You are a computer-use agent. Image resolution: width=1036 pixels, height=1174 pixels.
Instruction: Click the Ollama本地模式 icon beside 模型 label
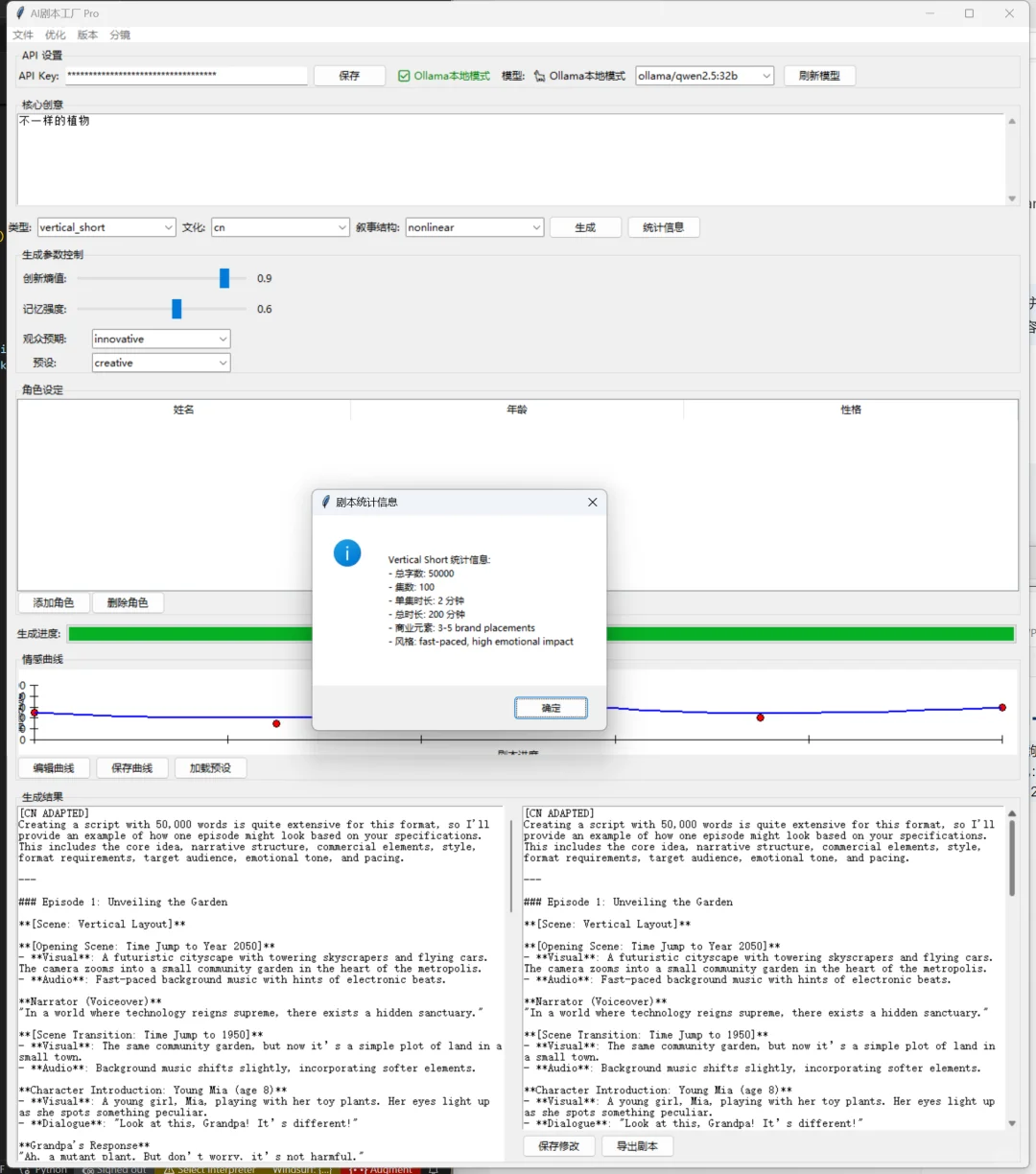539,76
